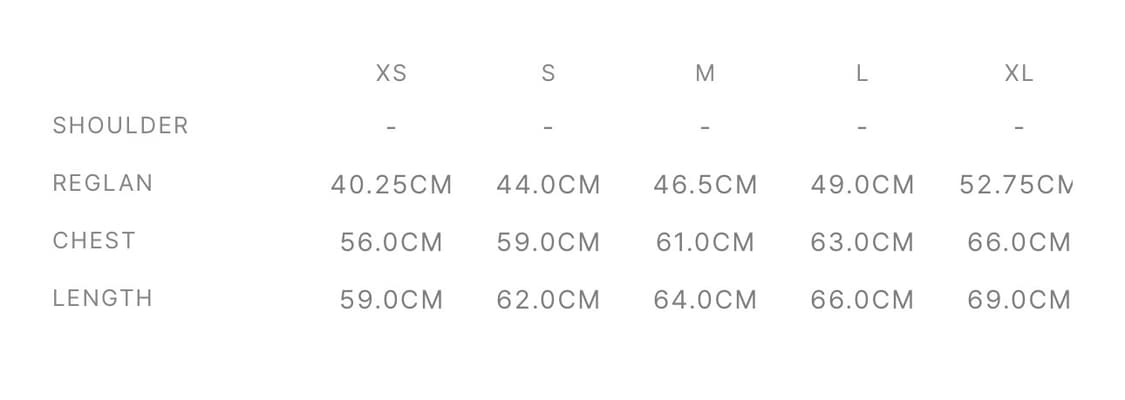Select the REGLAN row label
This screenshot has width=1125, height=400.
[x=103, y=184]
